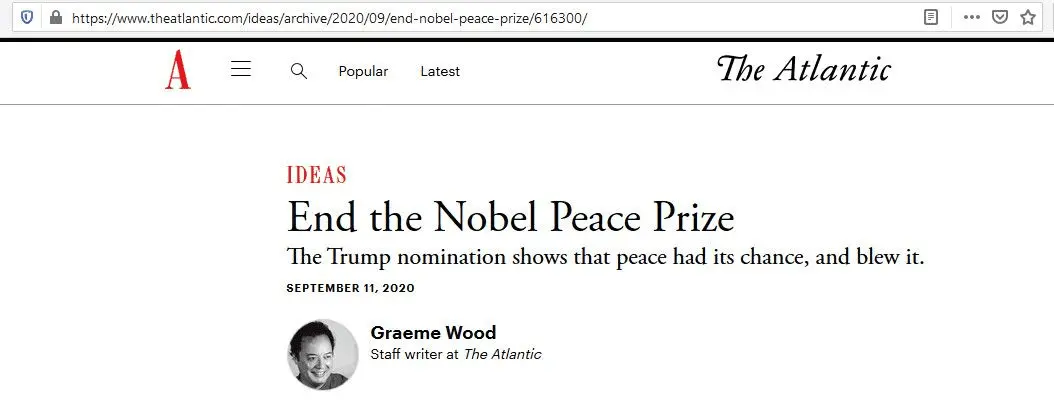Click the author's circular portrait photo

click(322, 354)
